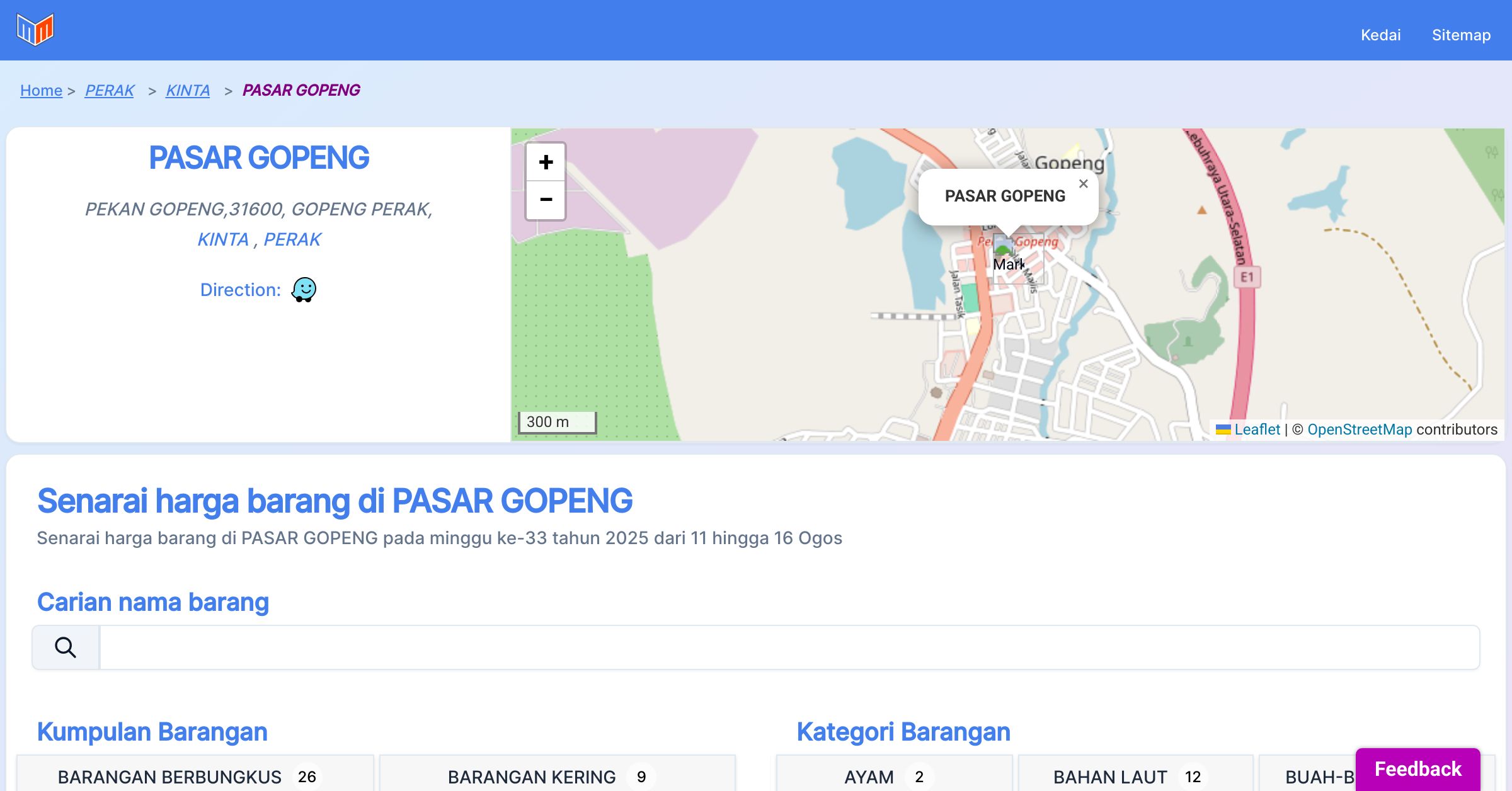Open Waze direction icon
1512x791 pixels.
coord(304,290)
